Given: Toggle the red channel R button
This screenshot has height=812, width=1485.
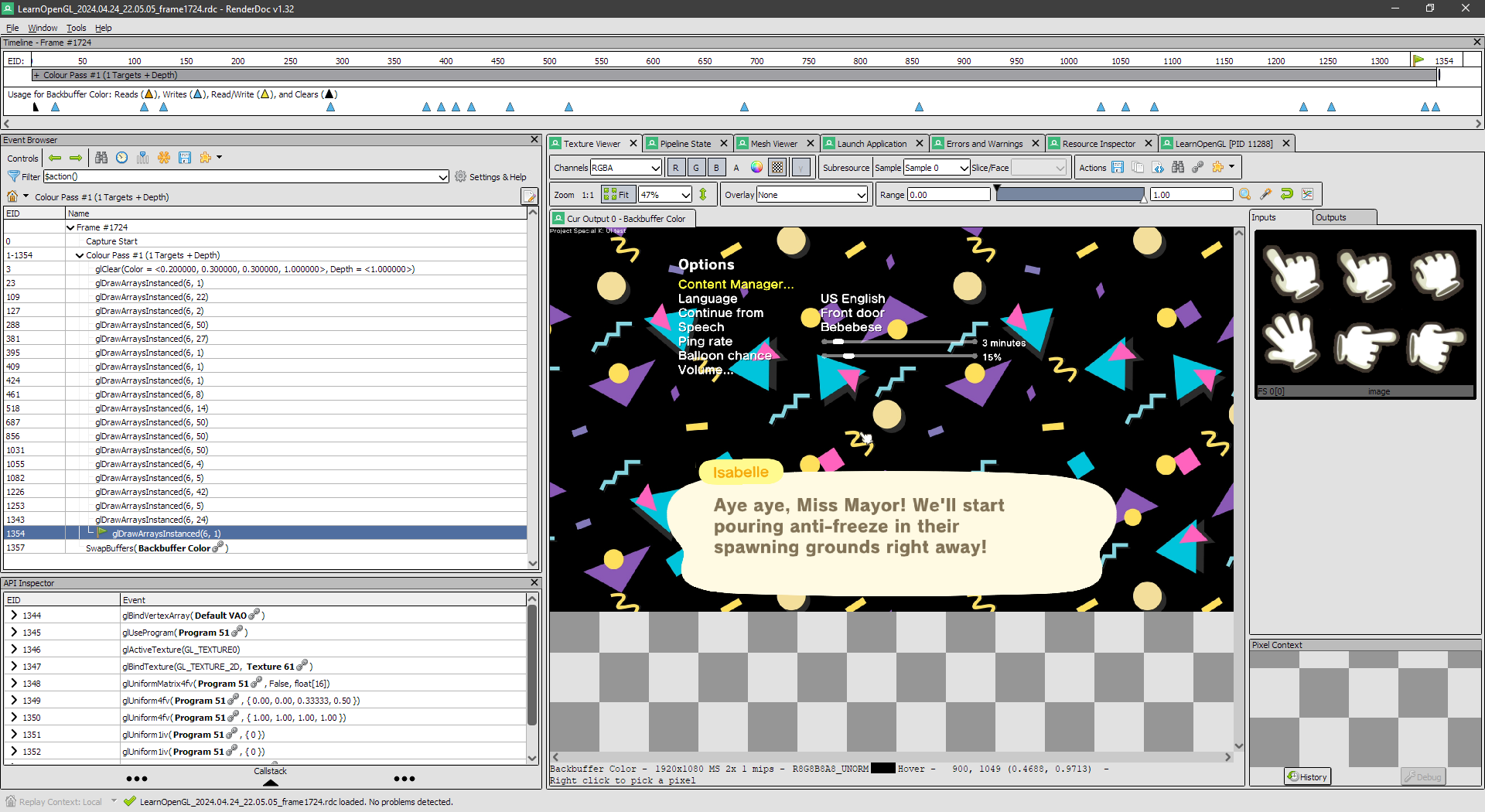Looking at the screenshot, I should point(676,167).
